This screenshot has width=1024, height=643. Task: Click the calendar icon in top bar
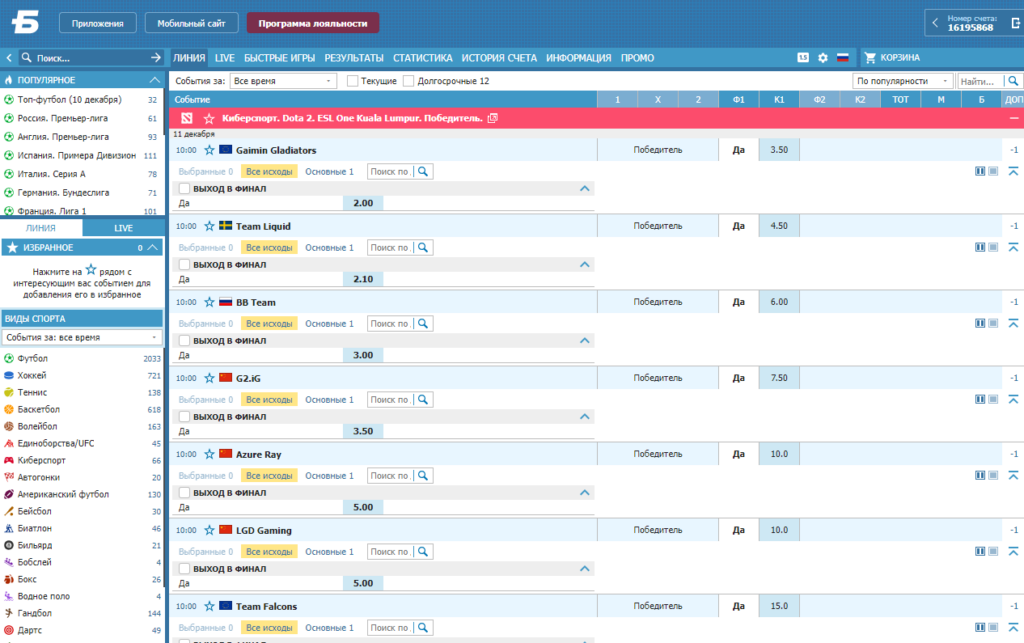[803, 58]
